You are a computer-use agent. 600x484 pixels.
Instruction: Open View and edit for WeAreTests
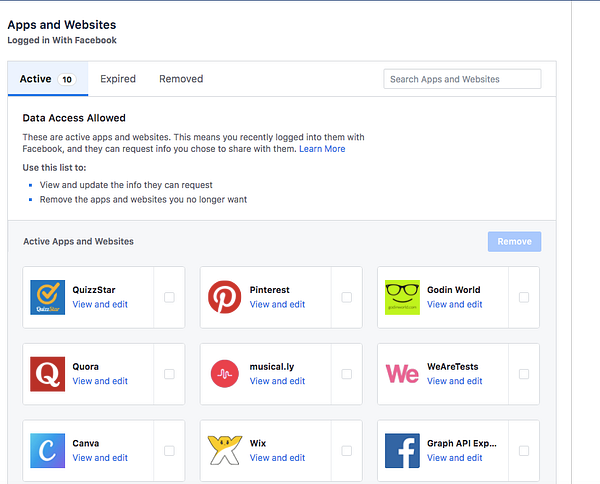[455, 381]
